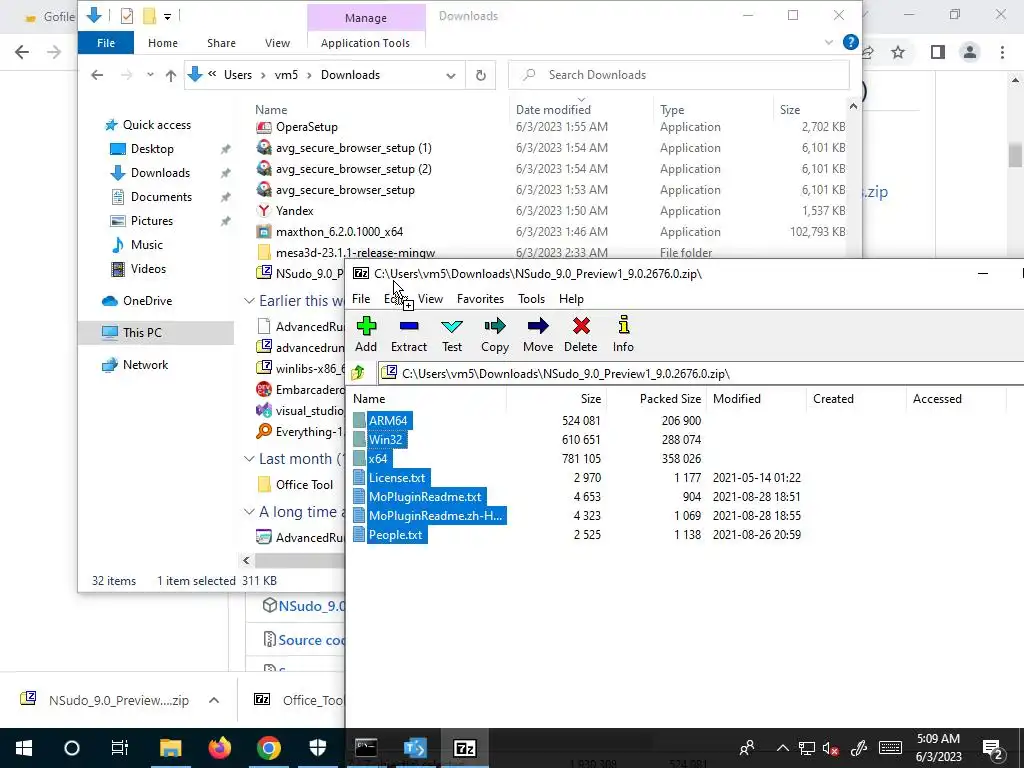Click the Add button in 7-Zip toolbar
This screenshot has height=768, width=1024.
(x=366, y=334)
